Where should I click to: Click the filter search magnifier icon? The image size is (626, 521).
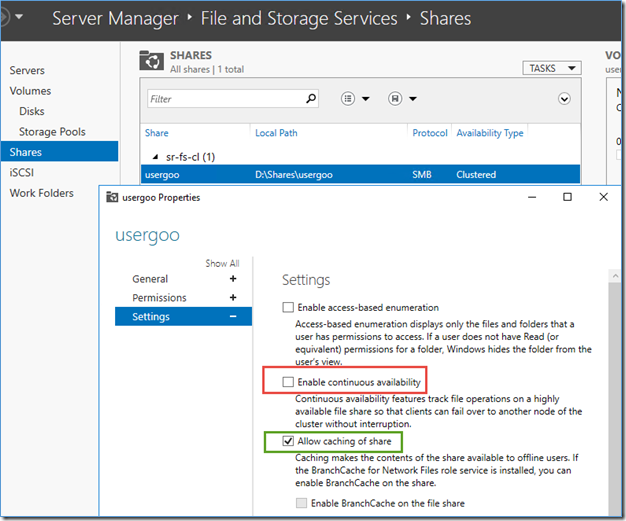311,98
